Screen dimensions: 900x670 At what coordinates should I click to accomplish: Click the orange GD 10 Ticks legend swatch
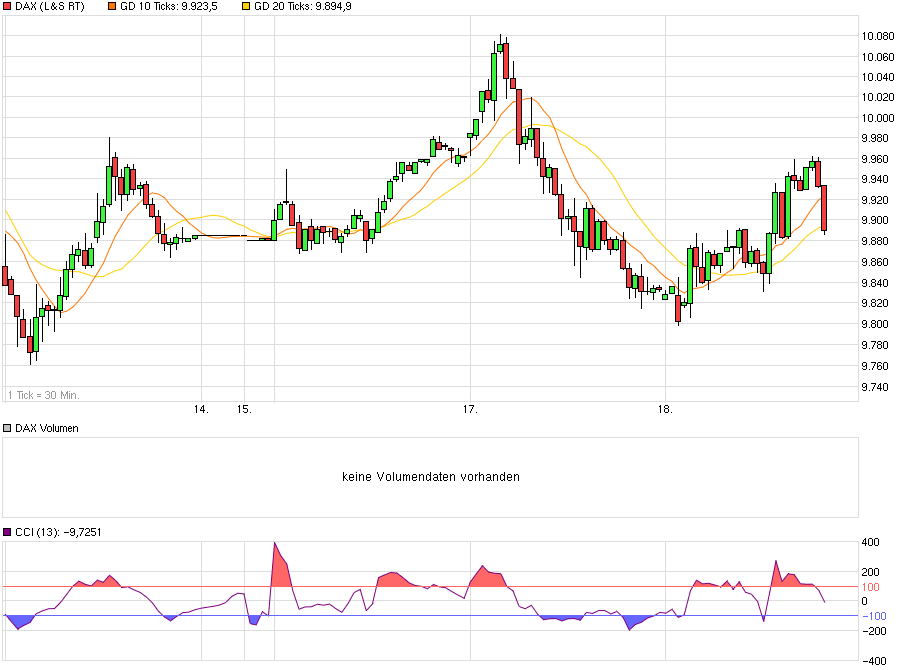pyautogui.click(x=112, y=6)
